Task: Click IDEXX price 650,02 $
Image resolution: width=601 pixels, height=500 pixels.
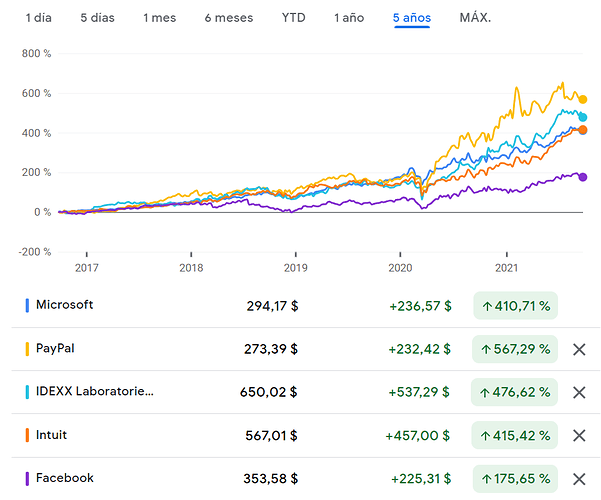Action: coord(269,392)
